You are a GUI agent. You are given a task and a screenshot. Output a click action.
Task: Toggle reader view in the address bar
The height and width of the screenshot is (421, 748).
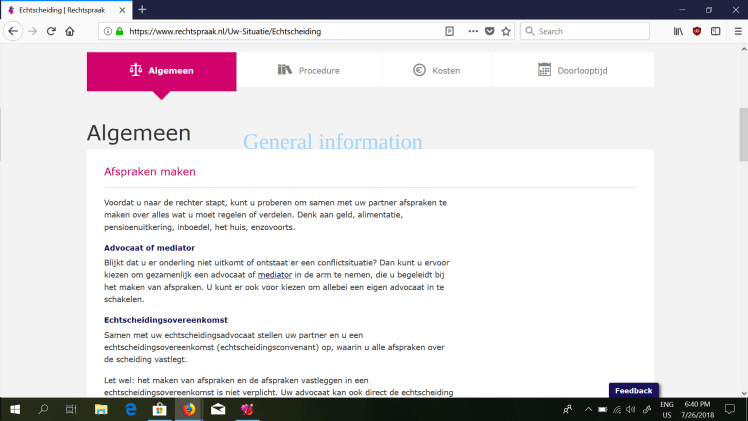450,31
